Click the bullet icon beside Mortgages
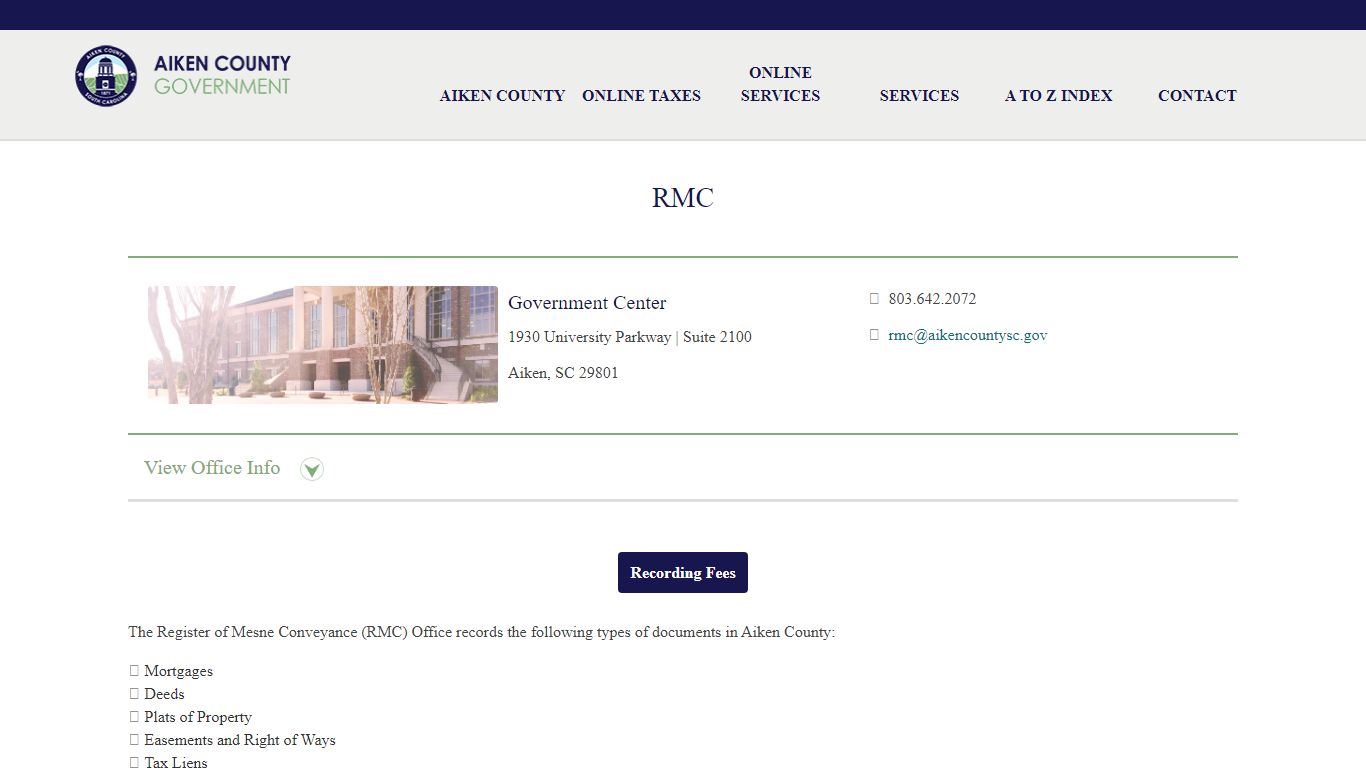Image resolution: width=1366 pixels, height=768 pixels. click(134, 671)
